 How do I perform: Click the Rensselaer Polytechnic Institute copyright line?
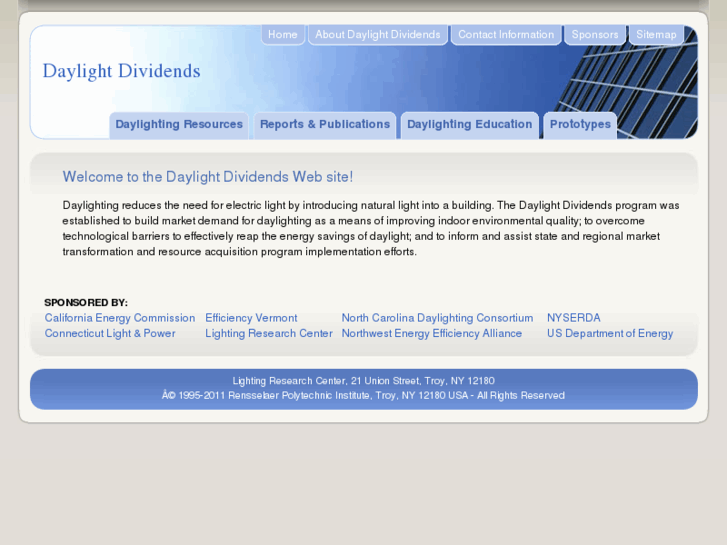[363, 396]
